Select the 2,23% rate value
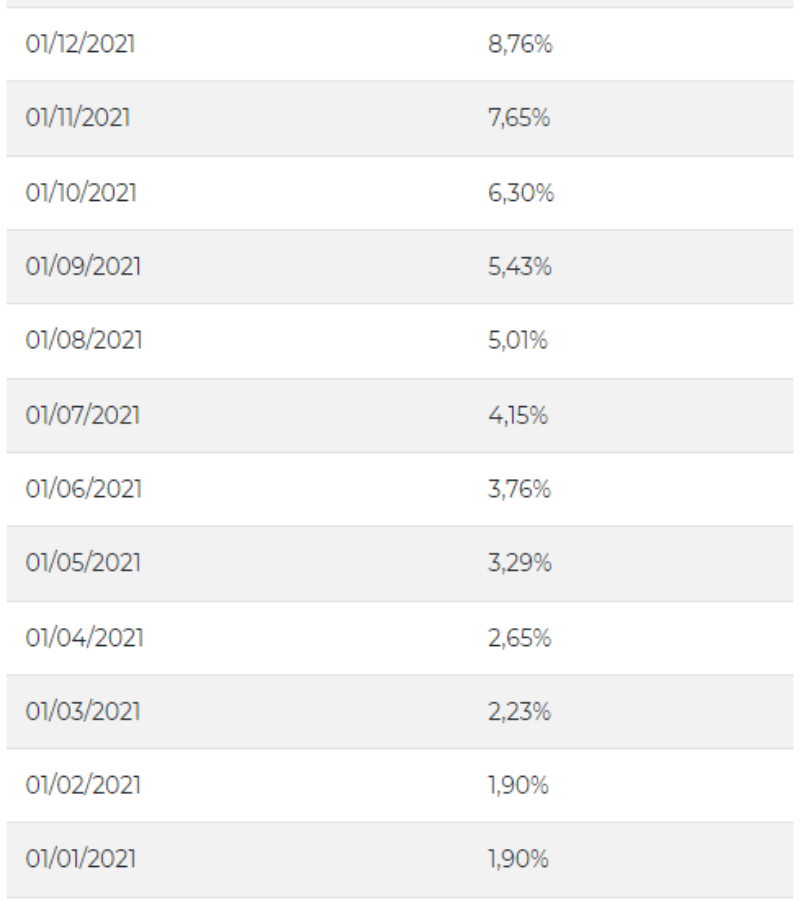Image resolution: width=800 pixels, height=901 pixels. coord(518,712)
